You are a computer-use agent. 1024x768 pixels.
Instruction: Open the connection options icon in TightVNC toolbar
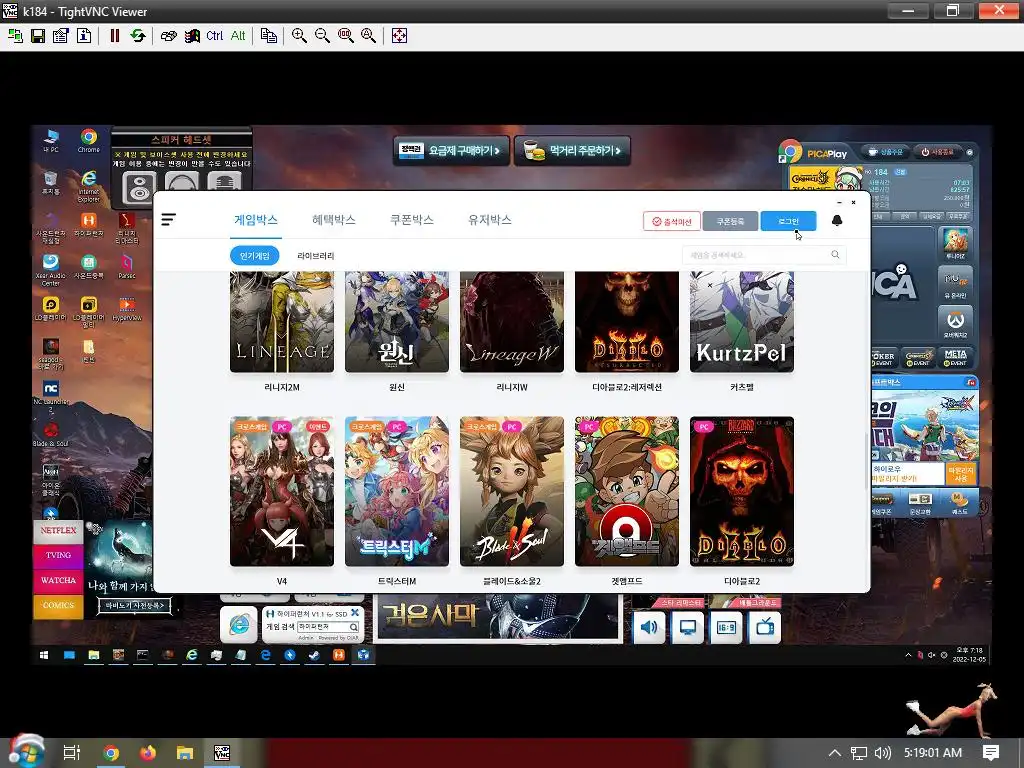point(61,36)
